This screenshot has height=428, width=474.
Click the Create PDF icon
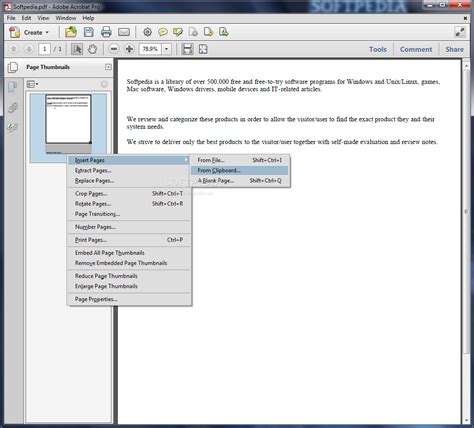(x=14, y=32)
